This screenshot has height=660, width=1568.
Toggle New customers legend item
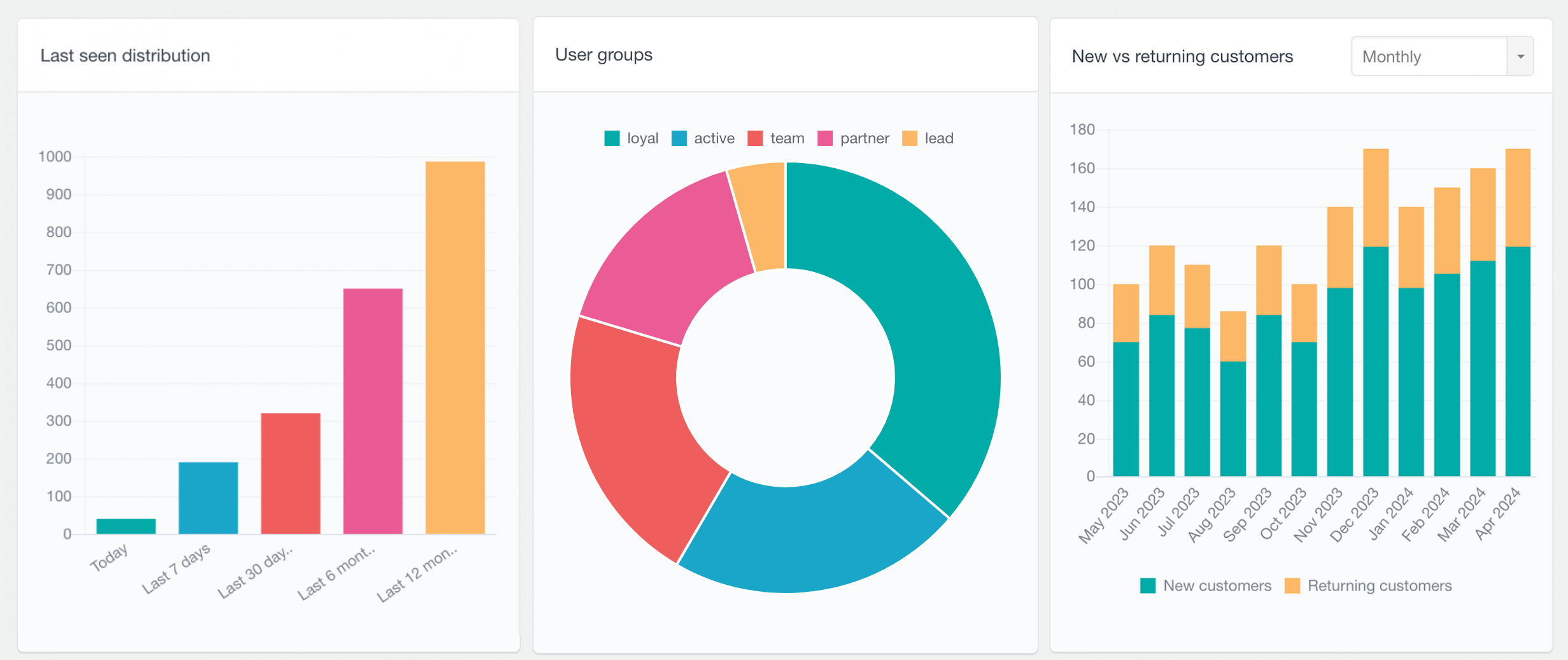(x=1206, y=585)
